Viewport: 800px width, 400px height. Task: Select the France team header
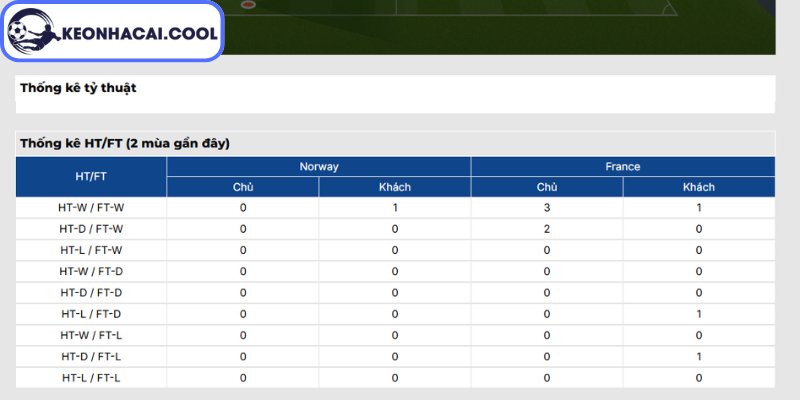click(x=622, y=166)
